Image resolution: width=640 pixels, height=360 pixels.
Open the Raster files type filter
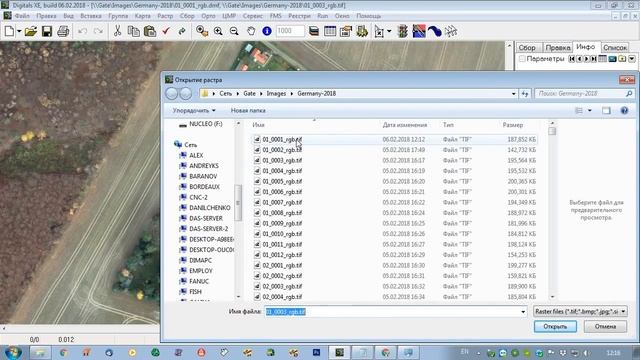[x=580, y=311]
